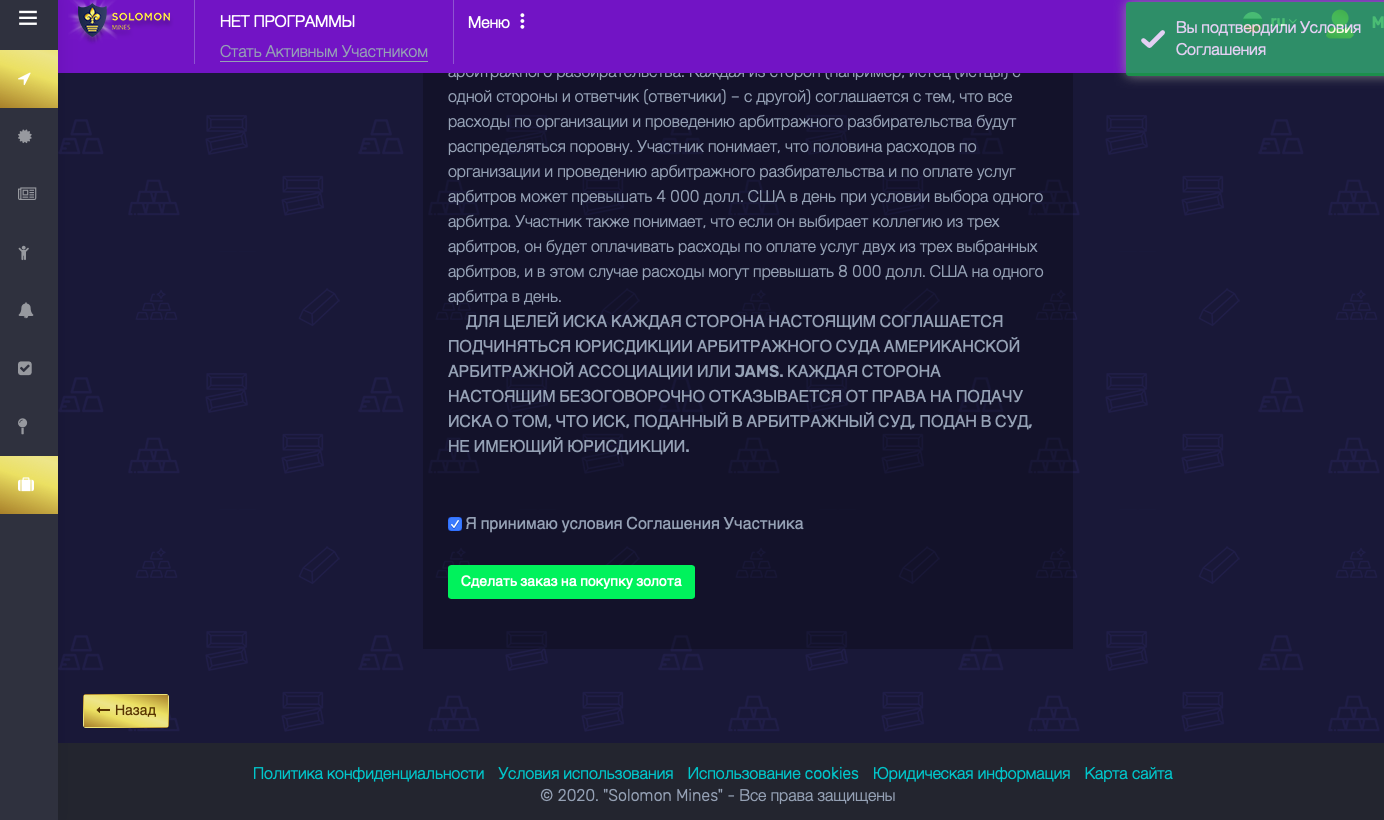Click the person figure sidebar icon
The height and width of the screenshot is (820, 1384).
click(26, 252)
